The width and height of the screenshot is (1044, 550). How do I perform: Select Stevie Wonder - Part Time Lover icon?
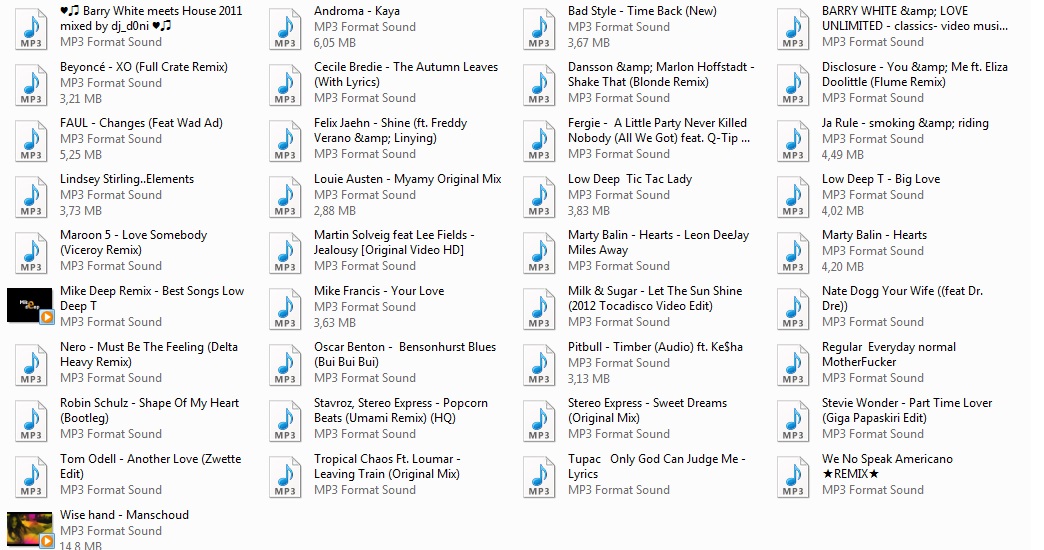793,421
